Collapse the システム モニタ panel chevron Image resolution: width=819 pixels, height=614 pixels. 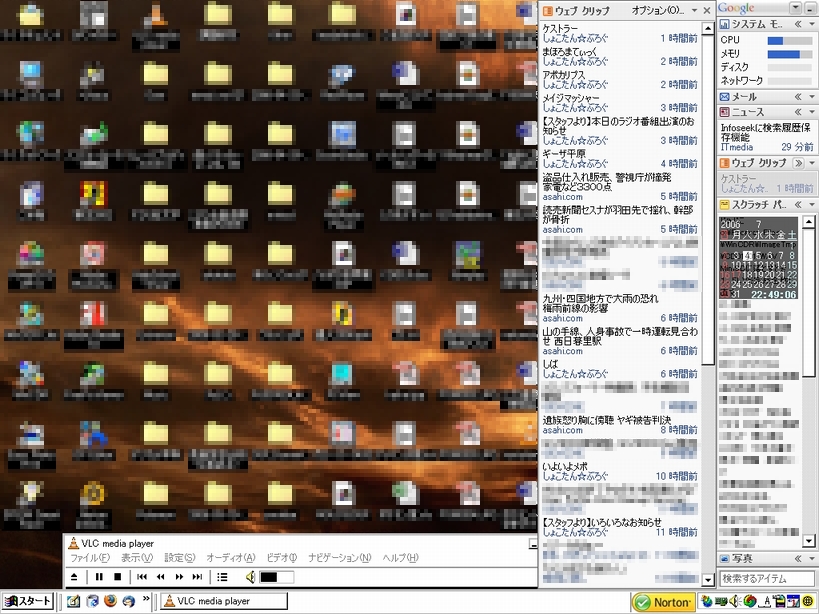pos(798,24)
